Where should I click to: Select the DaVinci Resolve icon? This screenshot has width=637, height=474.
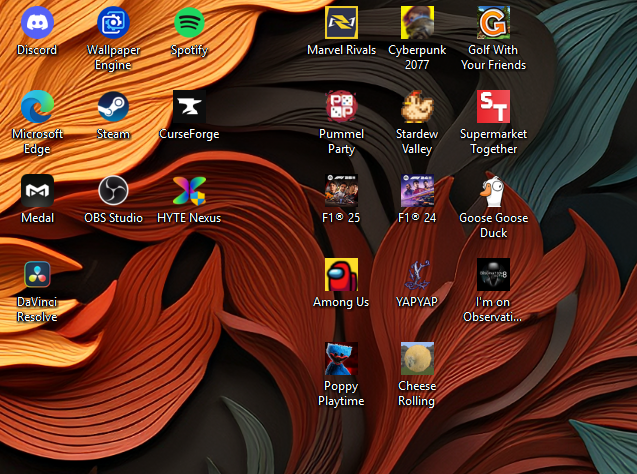pyautogui.click(x=37, y=275)
